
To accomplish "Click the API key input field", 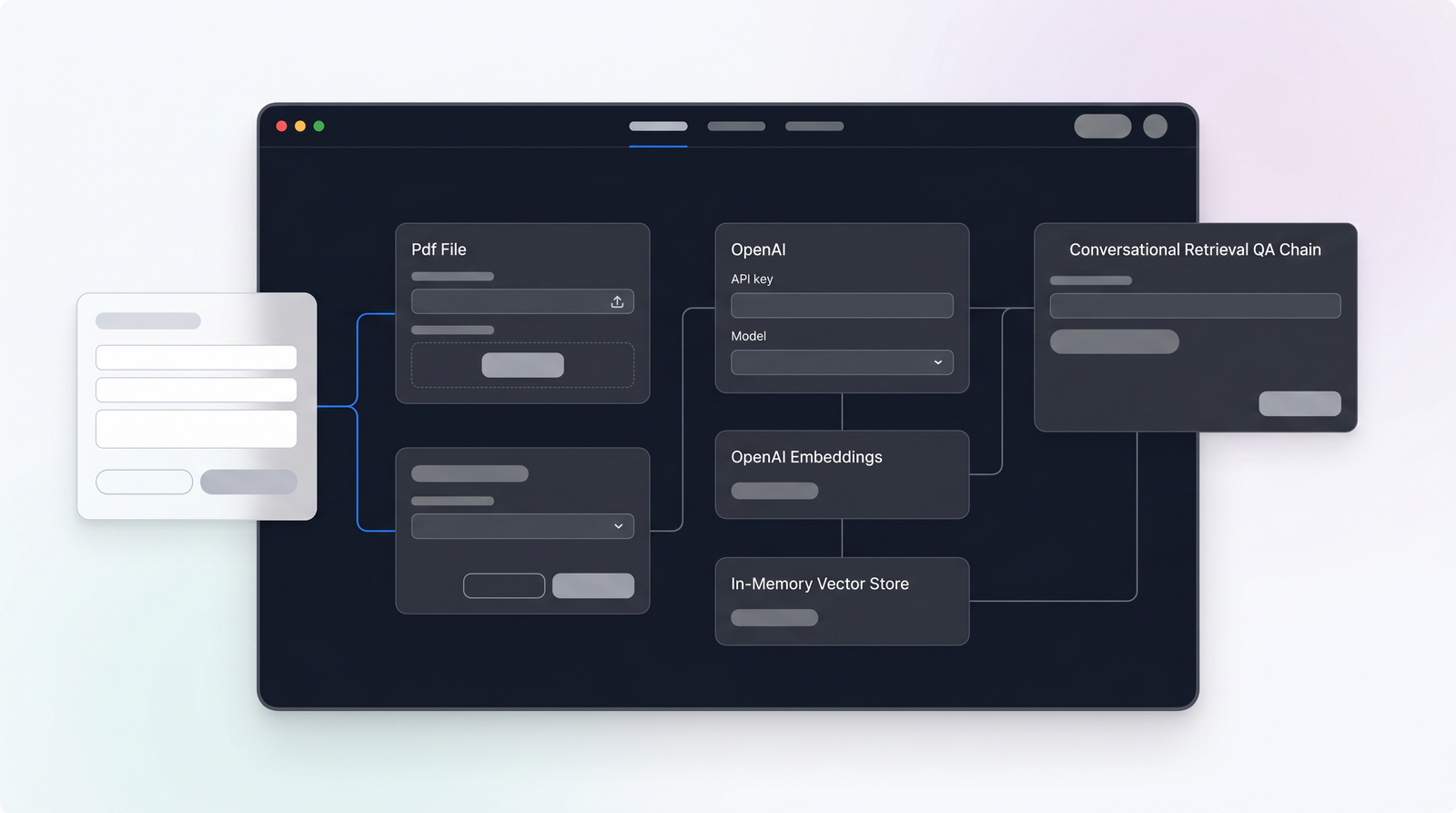I will (x=842, y=305).
